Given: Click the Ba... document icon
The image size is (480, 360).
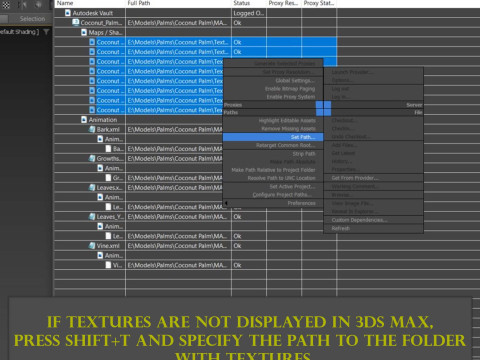Looking at the screenshot, I should coord(108,148).
